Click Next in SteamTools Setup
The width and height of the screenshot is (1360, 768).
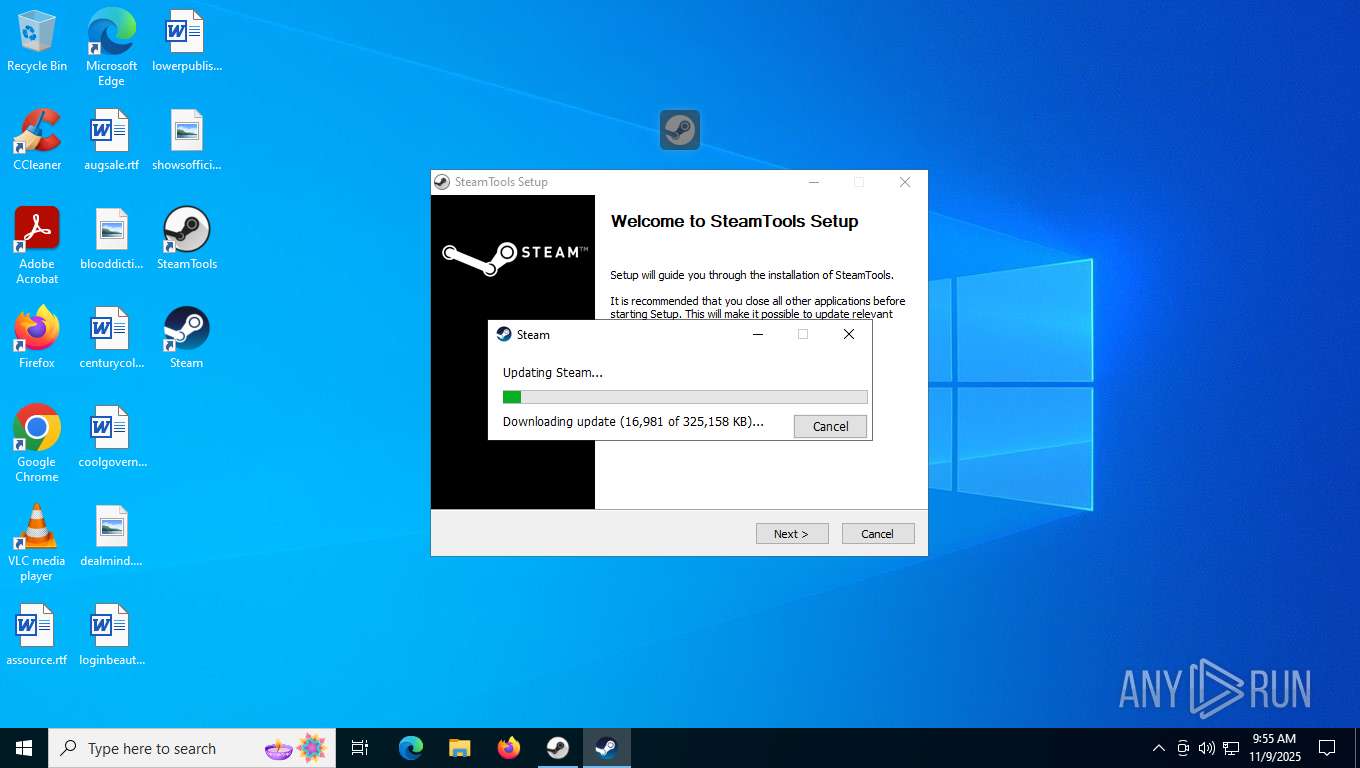click(792, 534)
